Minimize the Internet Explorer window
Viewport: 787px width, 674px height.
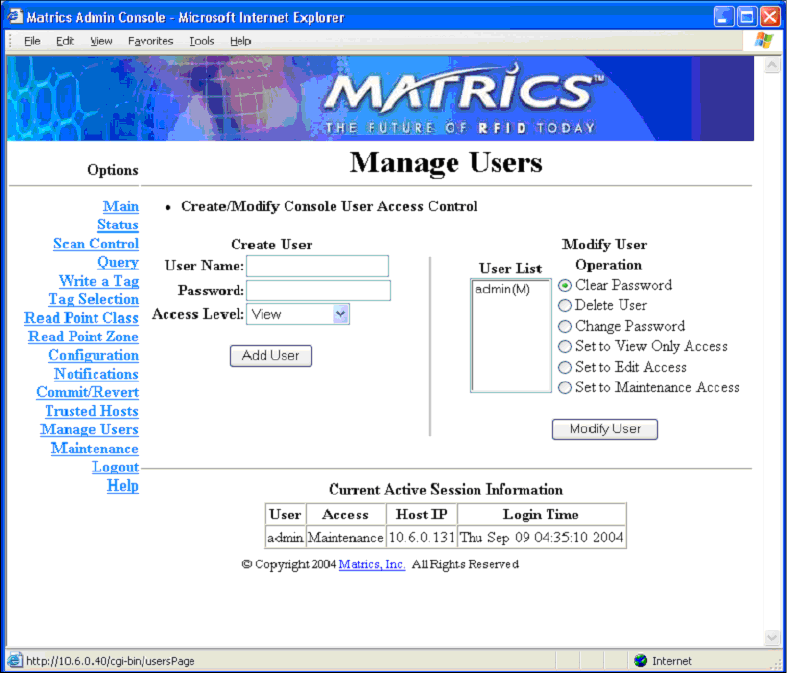723,17
